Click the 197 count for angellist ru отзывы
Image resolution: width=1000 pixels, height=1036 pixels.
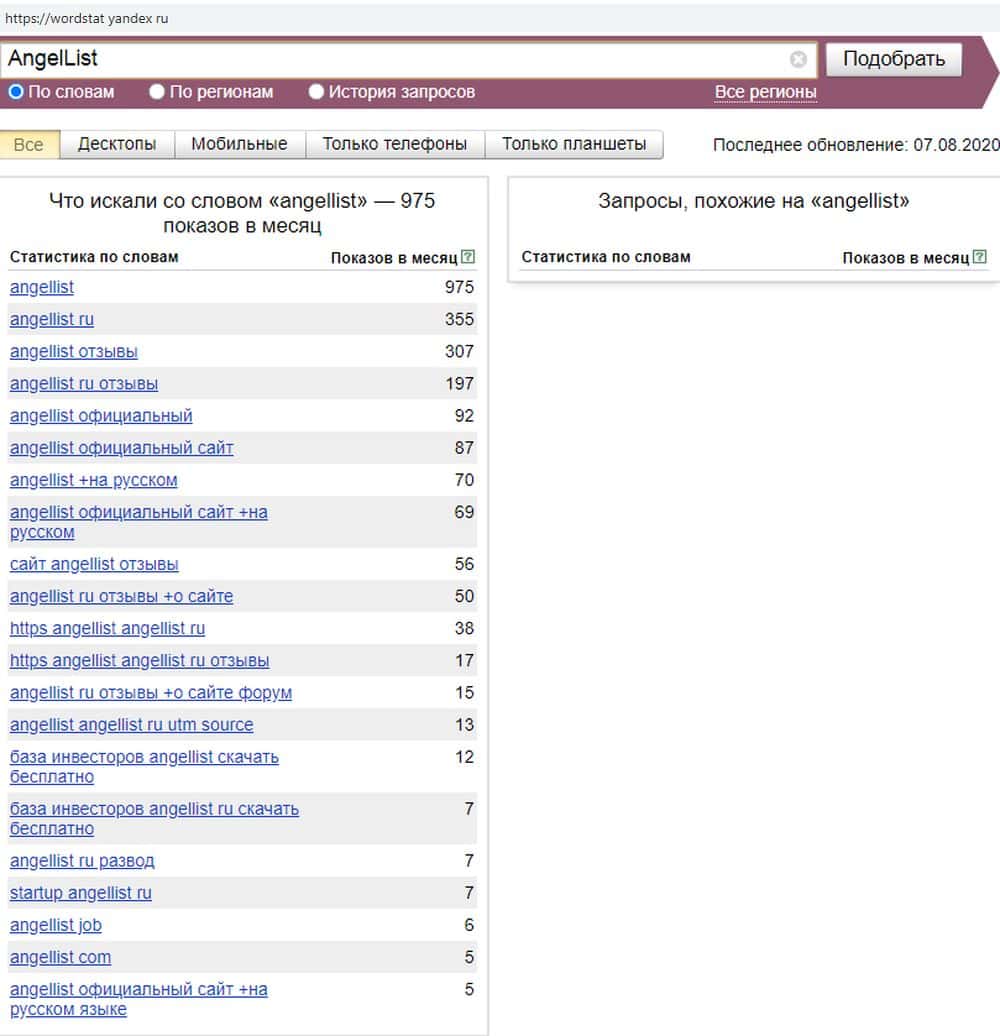(459, 384)
